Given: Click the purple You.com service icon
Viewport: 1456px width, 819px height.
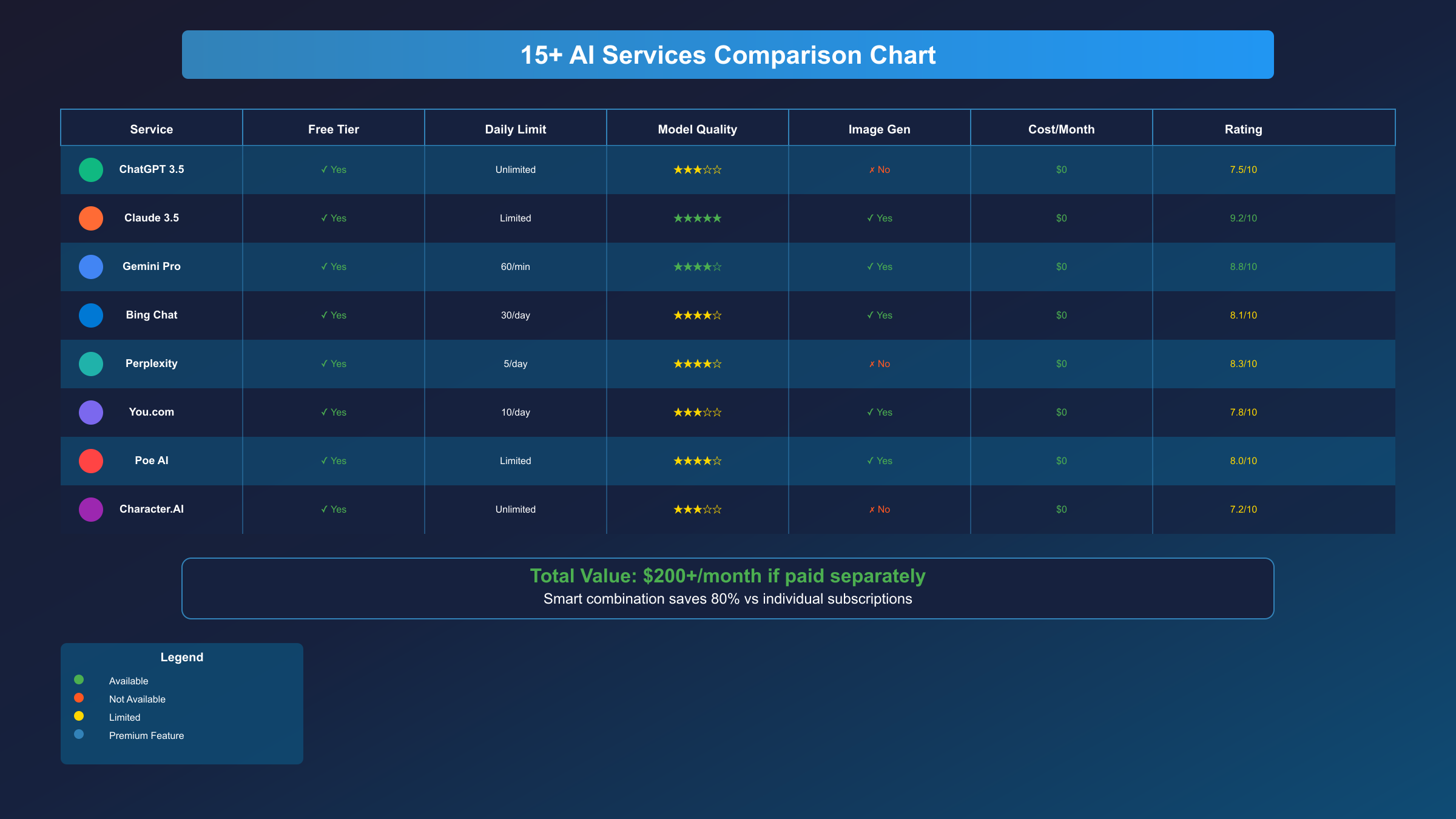Looking at the screenshot, I should tap(91, 413).
